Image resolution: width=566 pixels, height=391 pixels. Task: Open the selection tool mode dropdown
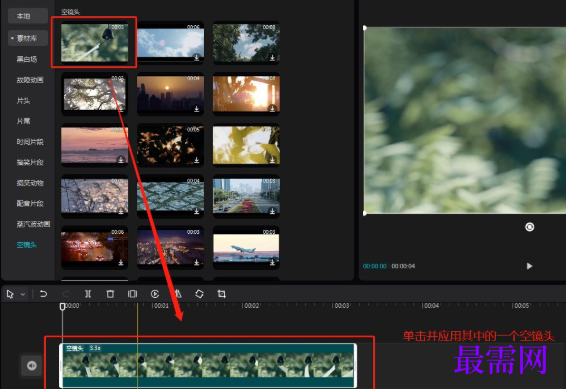coord(23,295)
